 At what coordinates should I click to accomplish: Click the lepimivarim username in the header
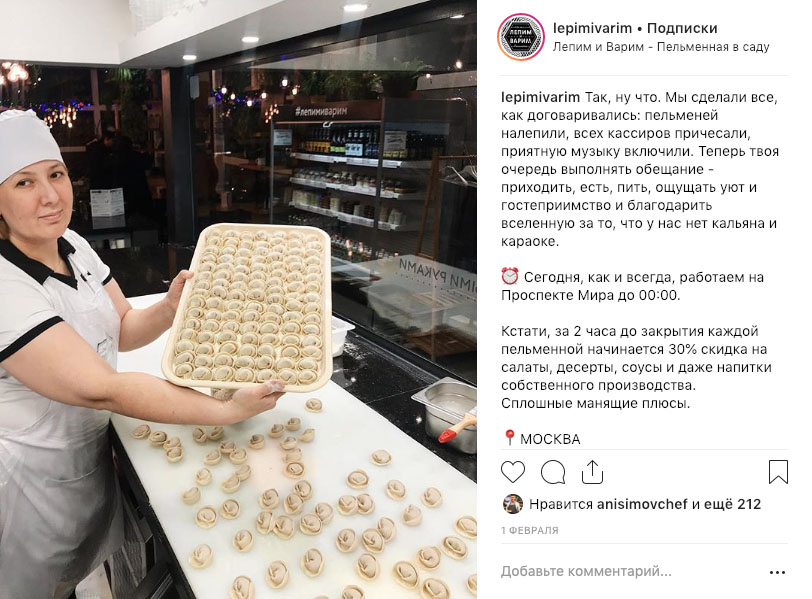592,28
